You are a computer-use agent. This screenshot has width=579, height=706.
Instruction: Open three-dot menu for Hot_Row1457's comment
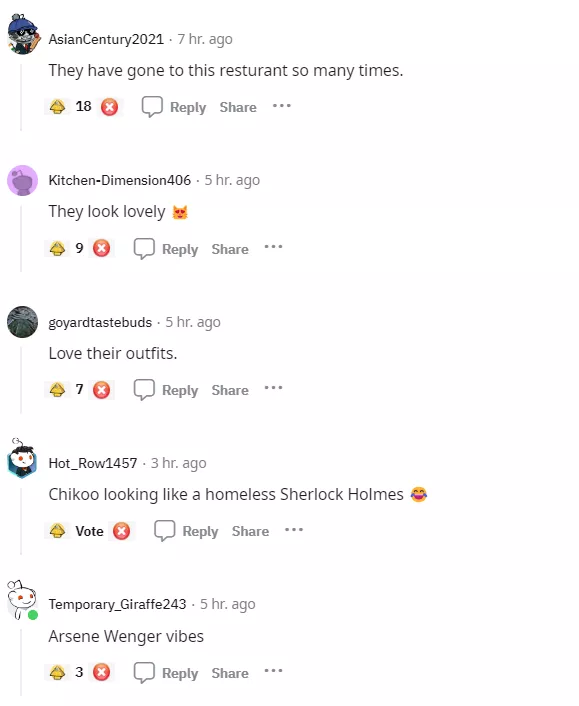[x=294, y=530]
